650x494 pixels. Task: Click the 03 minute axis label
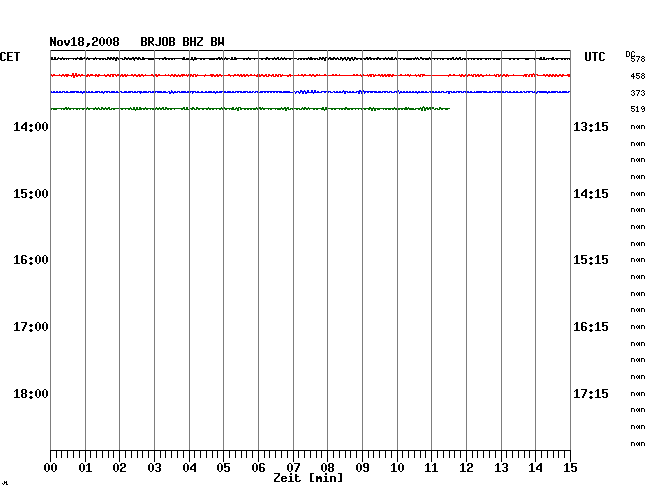pos(155,468)
